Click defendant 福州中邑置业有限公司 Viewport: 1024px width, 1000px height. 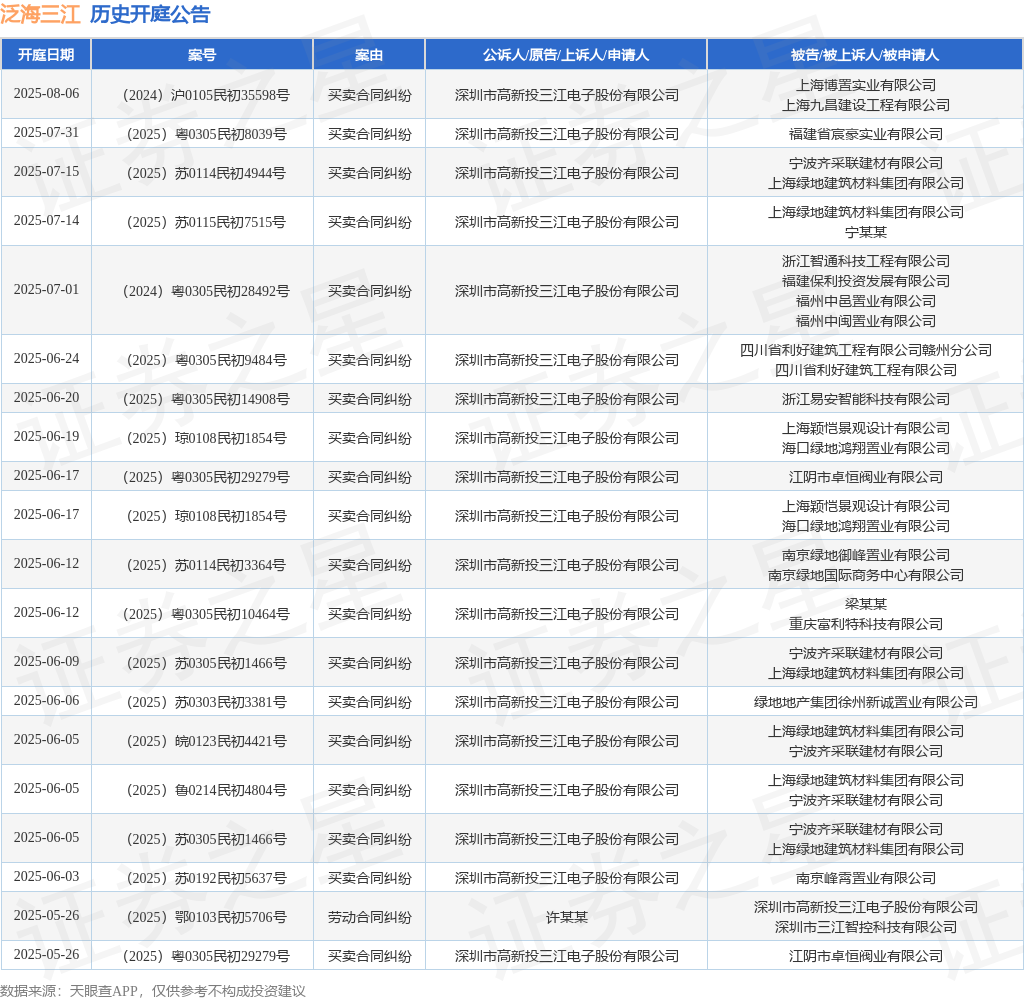[865, 301]
